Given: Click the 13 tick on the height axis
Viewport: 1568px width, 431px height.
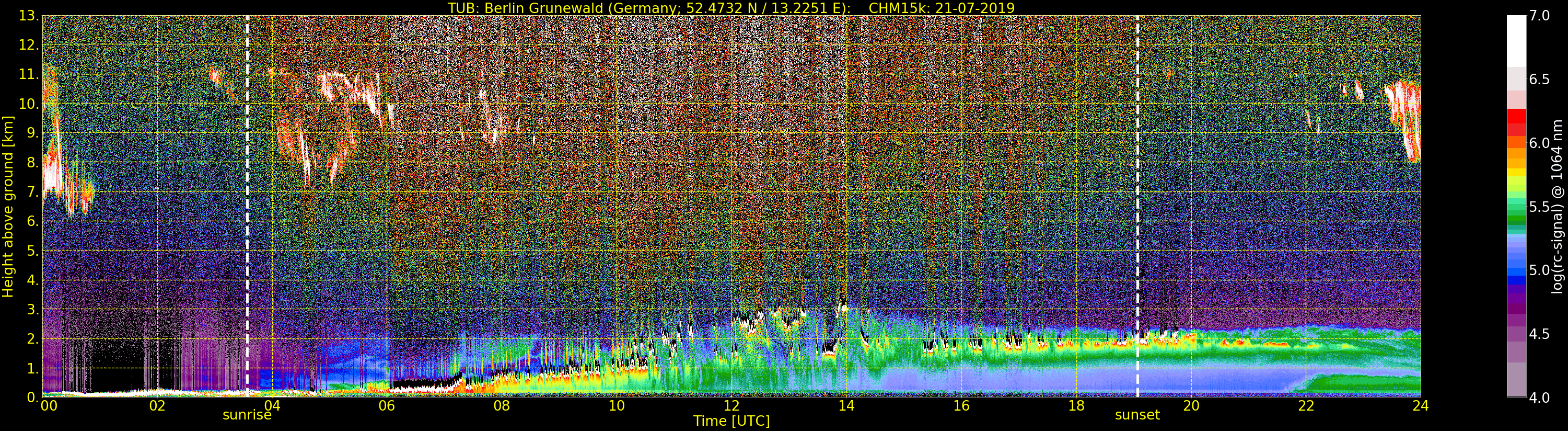Looking at the screenshot, I should click(27, 16).
